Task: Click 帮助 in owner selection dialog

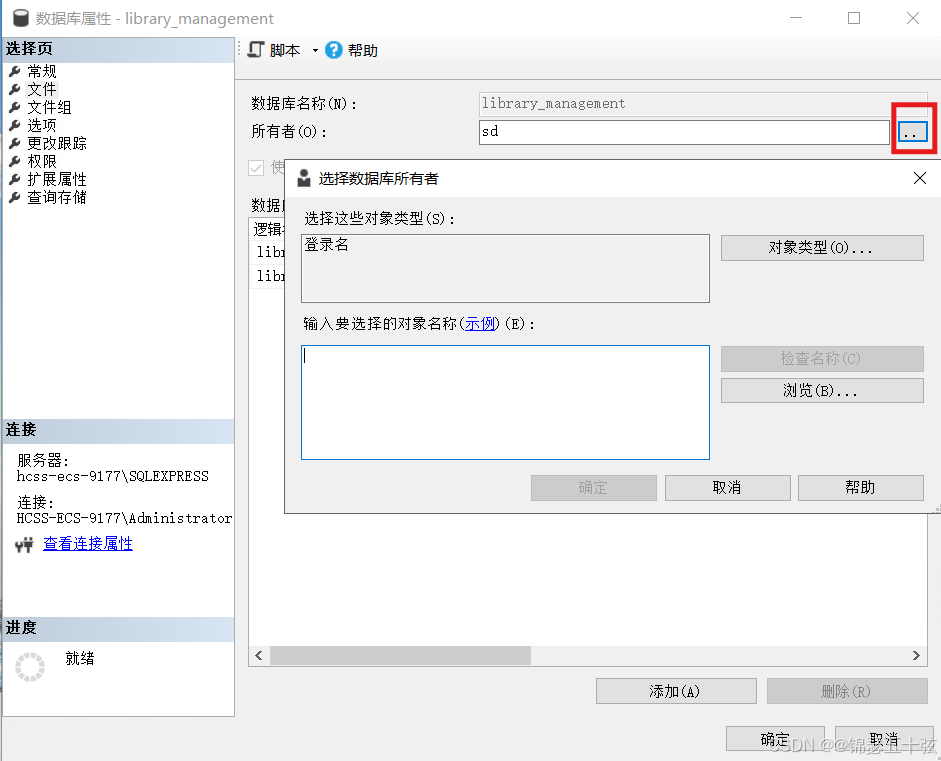Action: [861, 488]
